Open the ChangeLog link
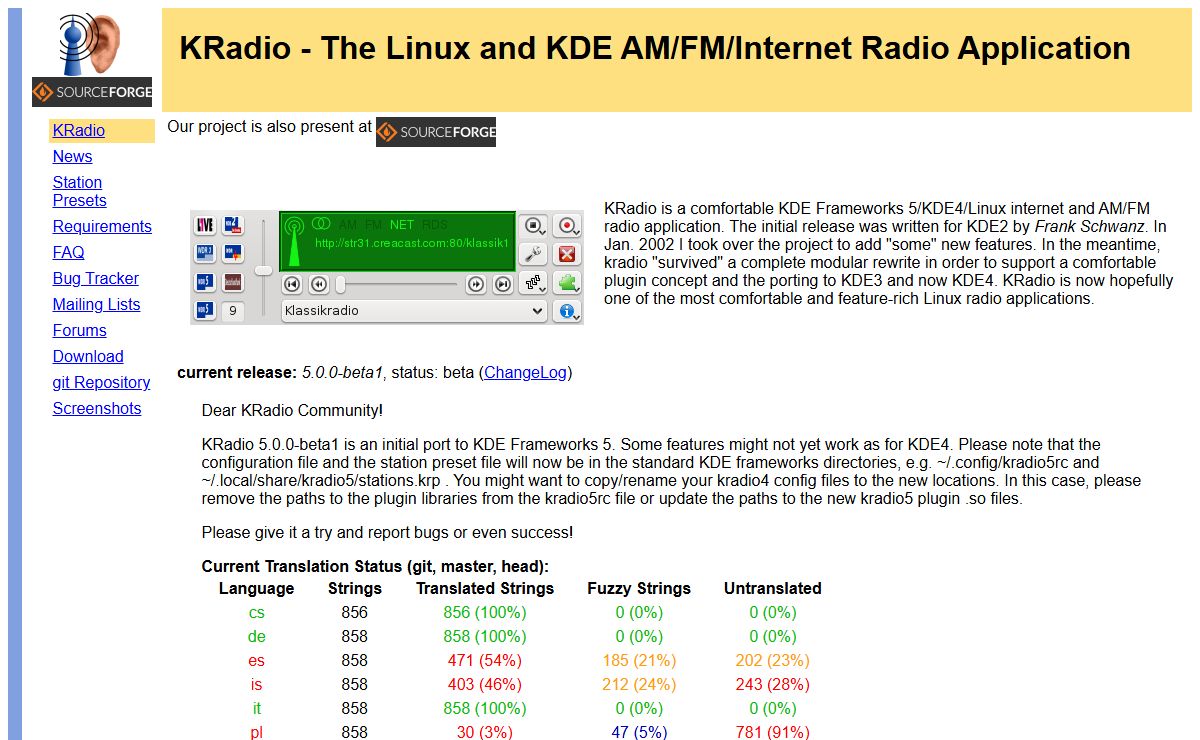Image resolution: width=1200 pixels, height=740 pixels. click(x=525, y=373)
